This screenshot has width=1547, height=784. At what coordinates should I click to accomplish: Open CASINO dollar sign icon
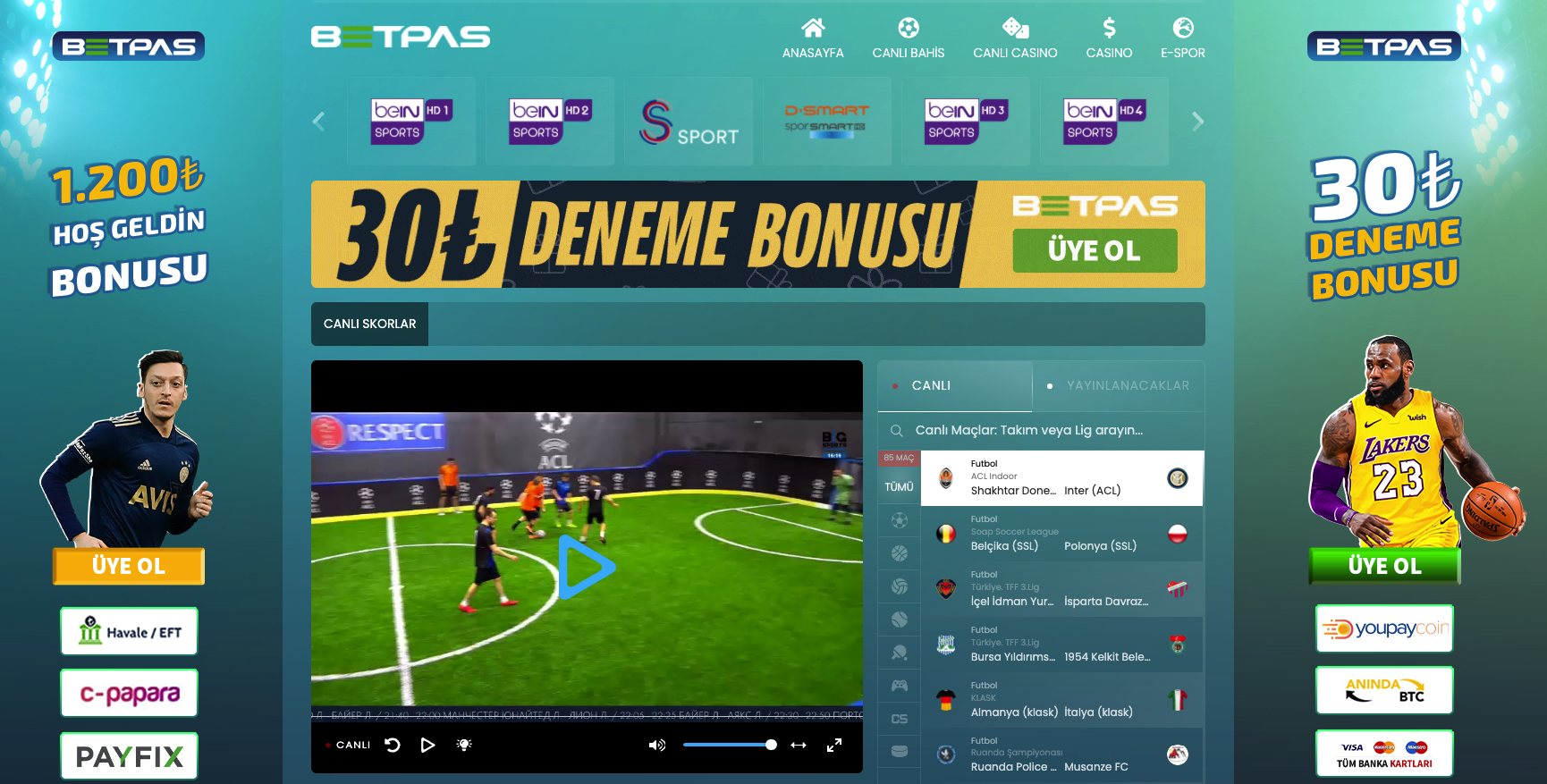[1109, 28]
